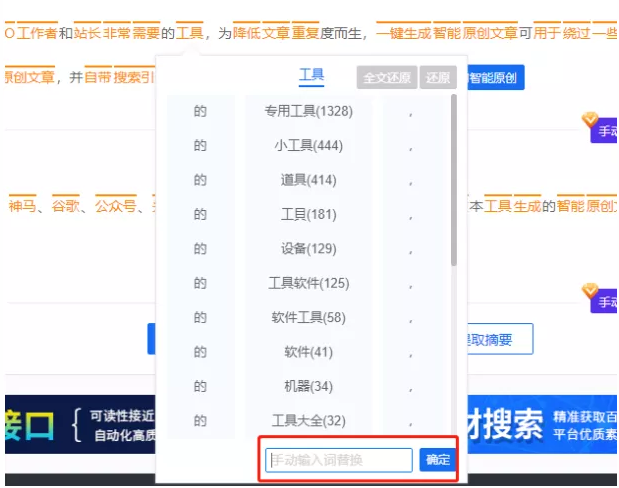Click the 智能原创 blue button

495,77
